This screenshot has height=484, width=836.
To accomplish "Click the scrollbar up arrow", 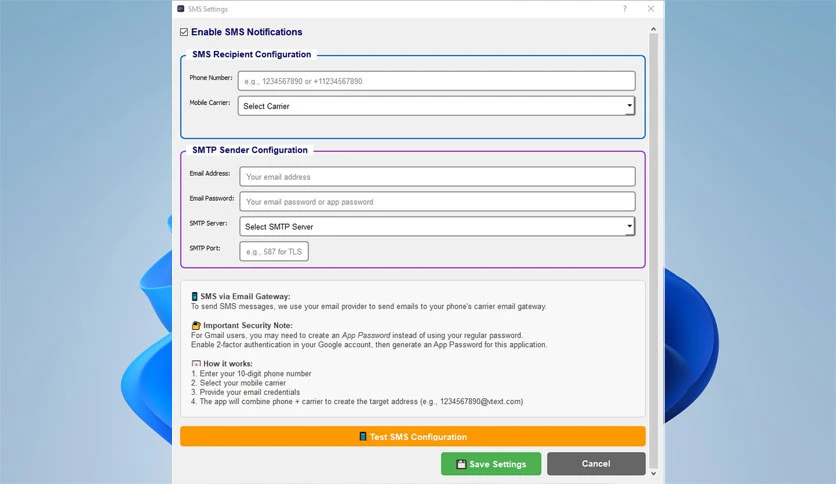I will click(653, 29).
